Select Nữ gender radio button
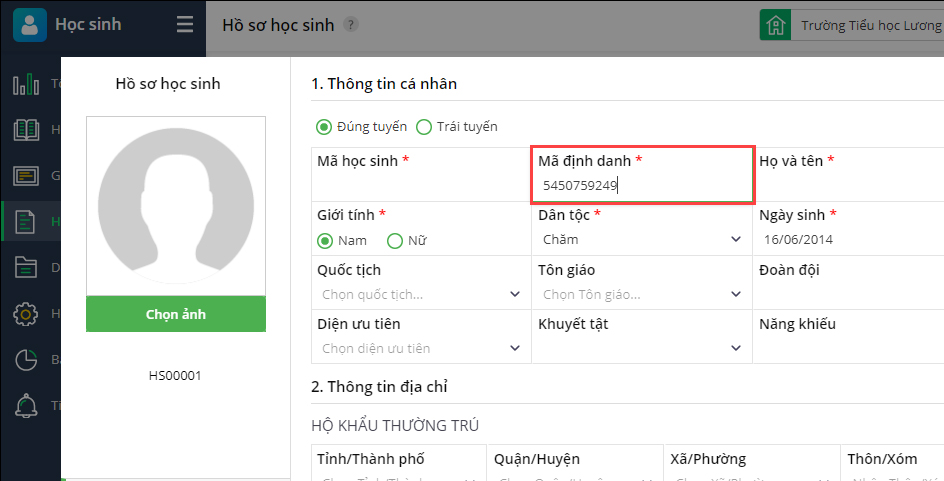This screenshot has height=481, width=944. click(394, 241)
